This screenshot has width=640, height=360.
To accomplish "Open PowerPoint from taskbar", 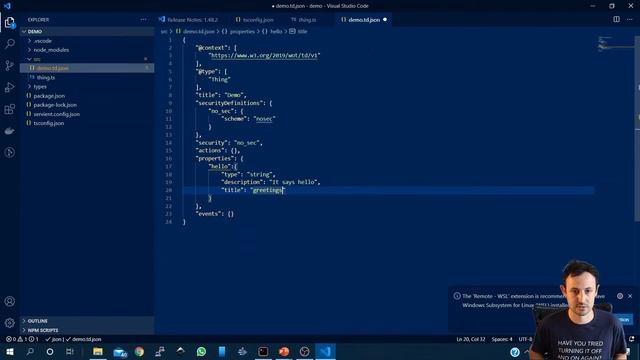I will (x=284, y=351).
